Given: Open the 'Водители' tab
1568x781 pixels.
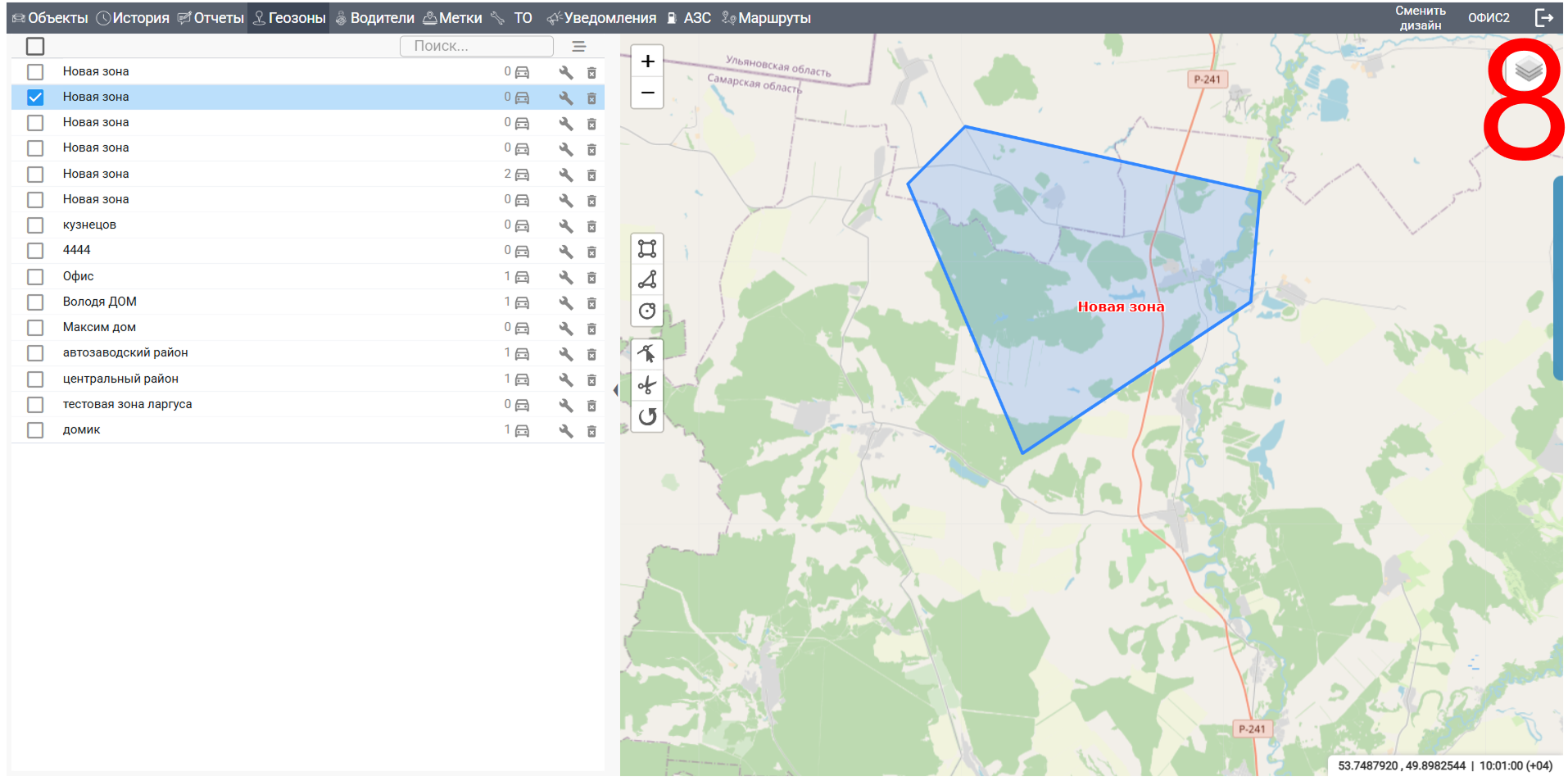Looking at the screenshot, I should 374,18.
